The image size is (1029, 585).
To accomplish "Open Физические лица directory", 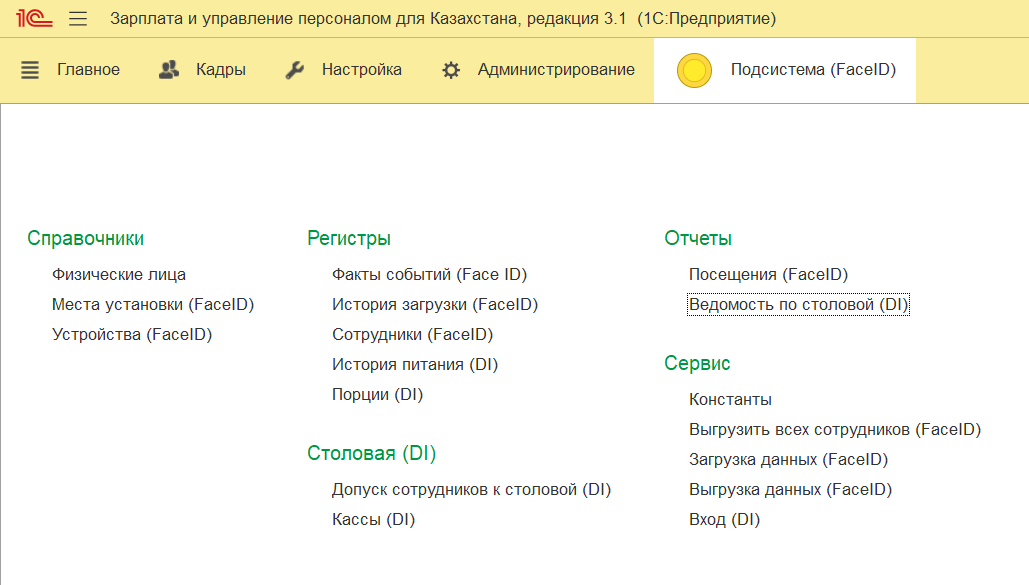I will (x=118, y=274).
